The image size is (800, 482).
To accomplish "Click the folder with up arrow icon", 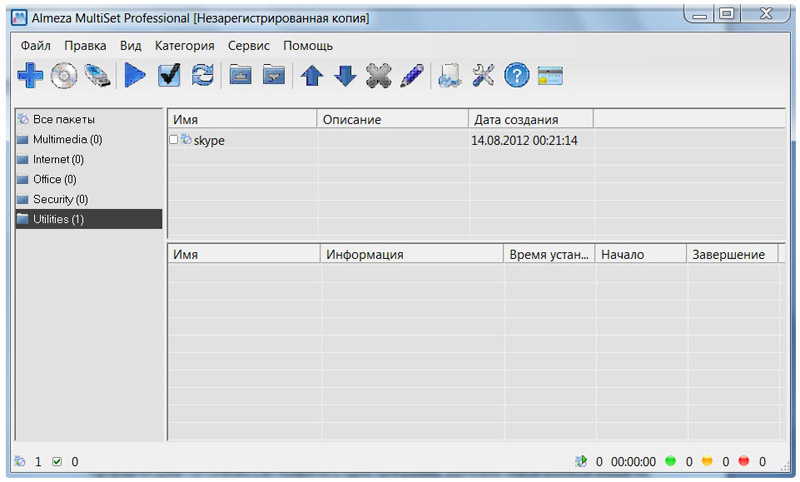I will (x=240, y=75).
